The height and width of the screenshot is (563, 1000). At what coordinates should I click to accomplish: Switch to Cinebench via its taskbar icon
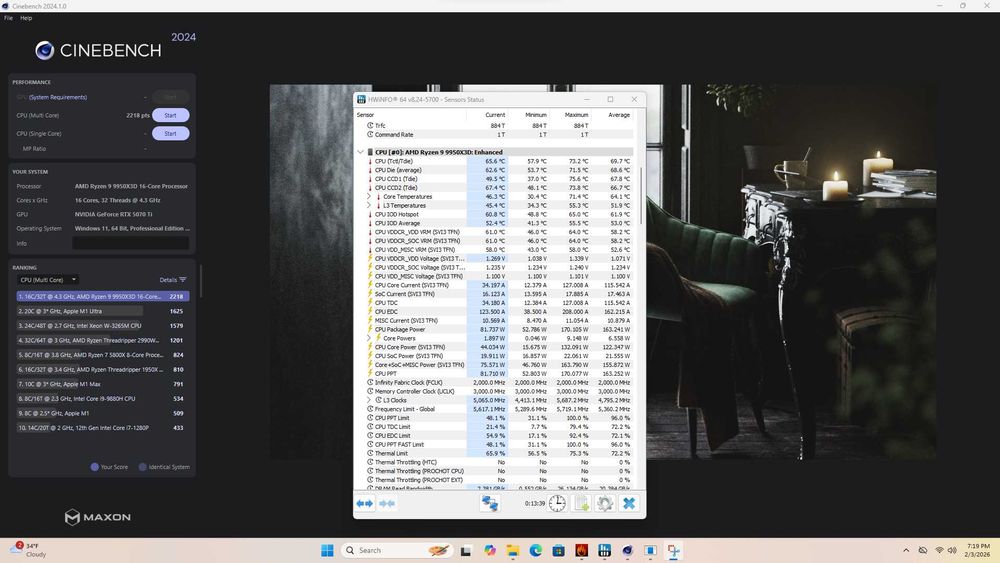click(628, 550)
